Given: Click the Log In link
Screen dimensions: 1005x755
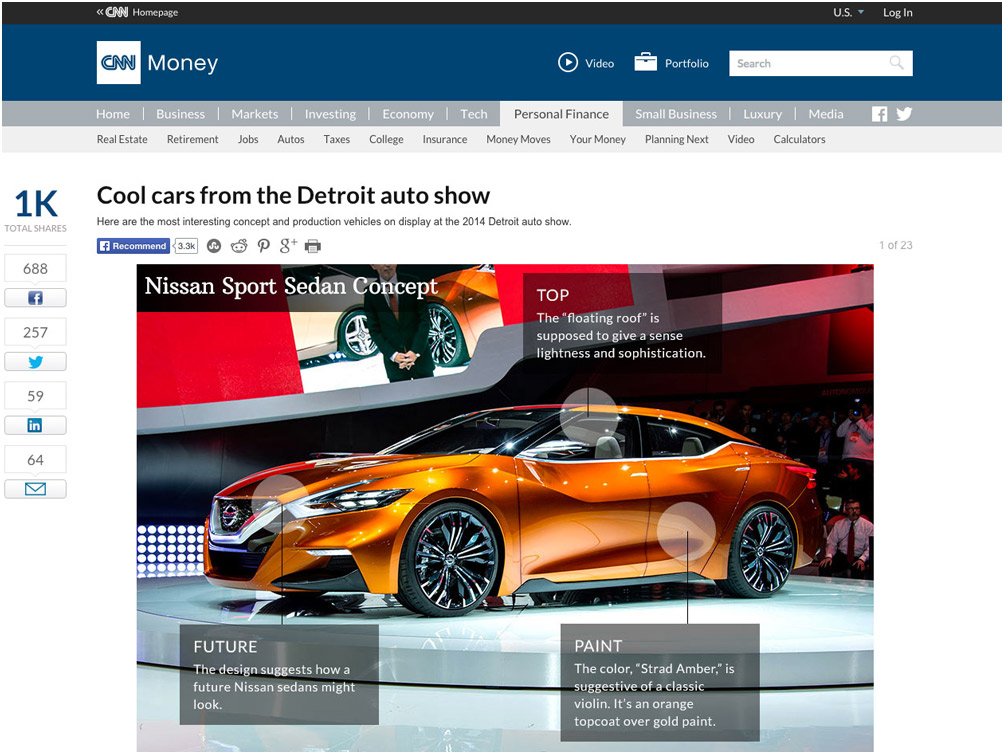Looking at the screenshot, I should 897,12.
